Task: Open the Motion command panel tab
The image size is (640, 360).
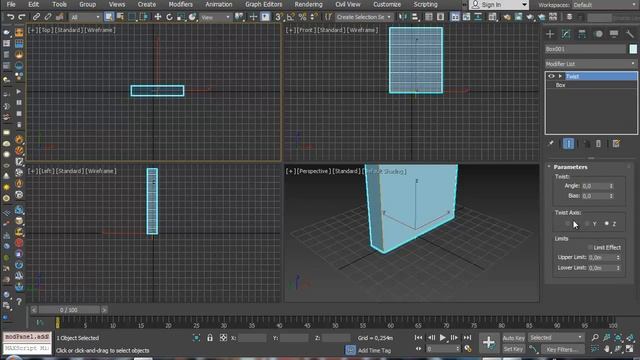Action: pyautogui.click(x=598, y=34)
